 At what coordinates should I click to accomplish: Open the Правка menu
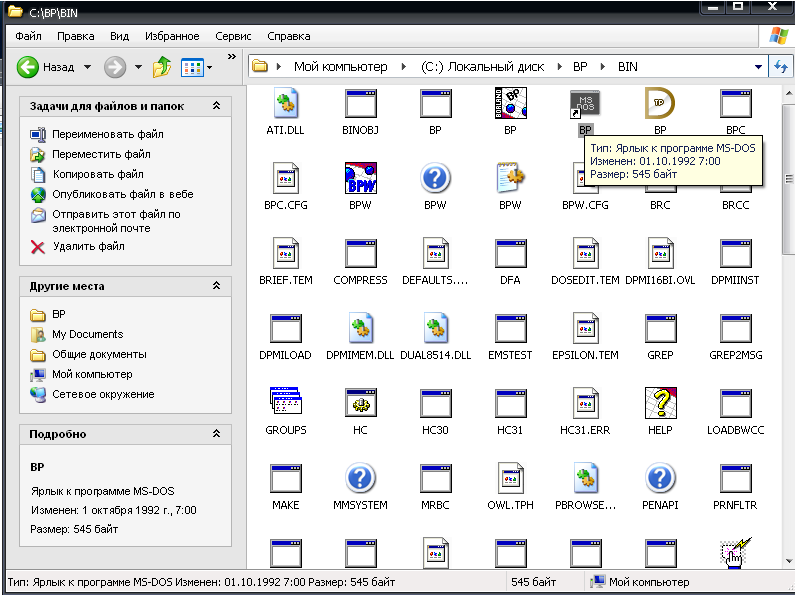76,36
